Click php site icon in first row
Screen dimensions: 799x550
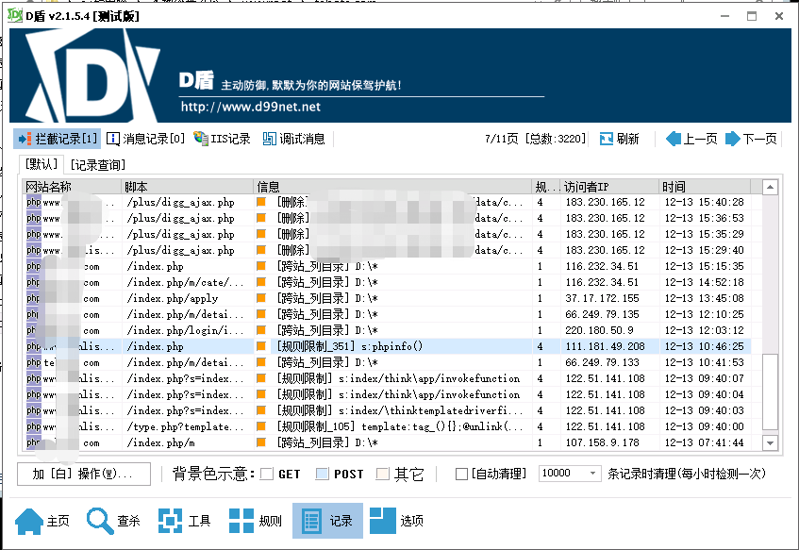pyautogui.click(x=34, y=202)
